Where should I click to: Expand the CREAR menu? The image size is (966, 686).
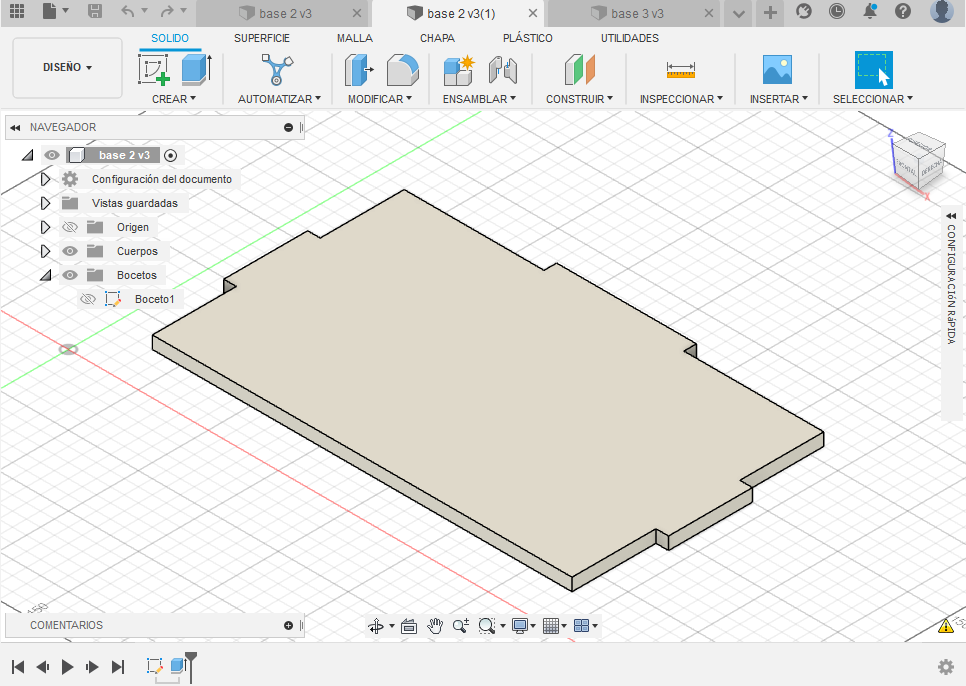click(x=174, y=99)
